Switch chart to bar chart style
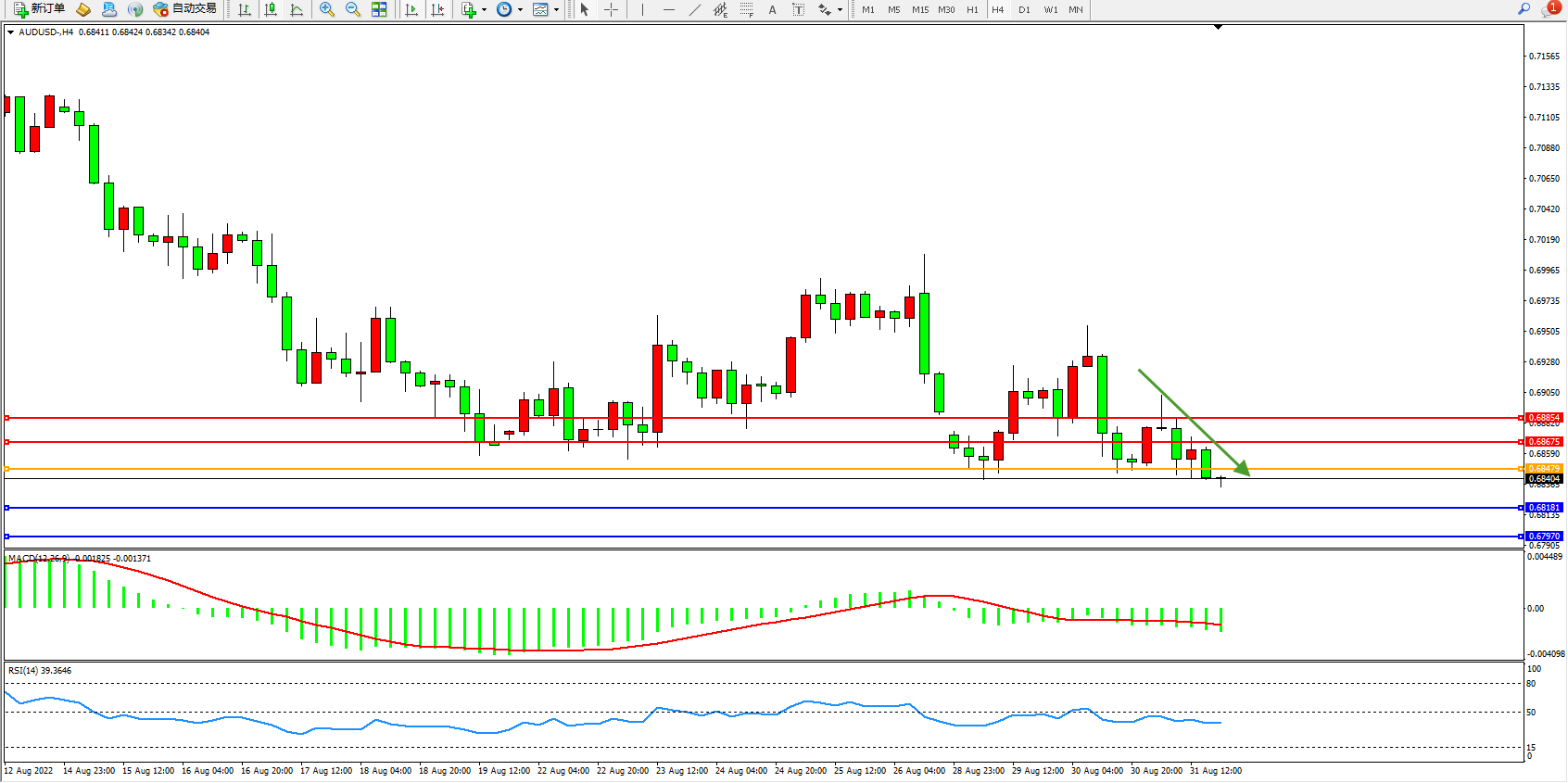The height and width of the screenshot is (783, 1568). click(245, 9)
